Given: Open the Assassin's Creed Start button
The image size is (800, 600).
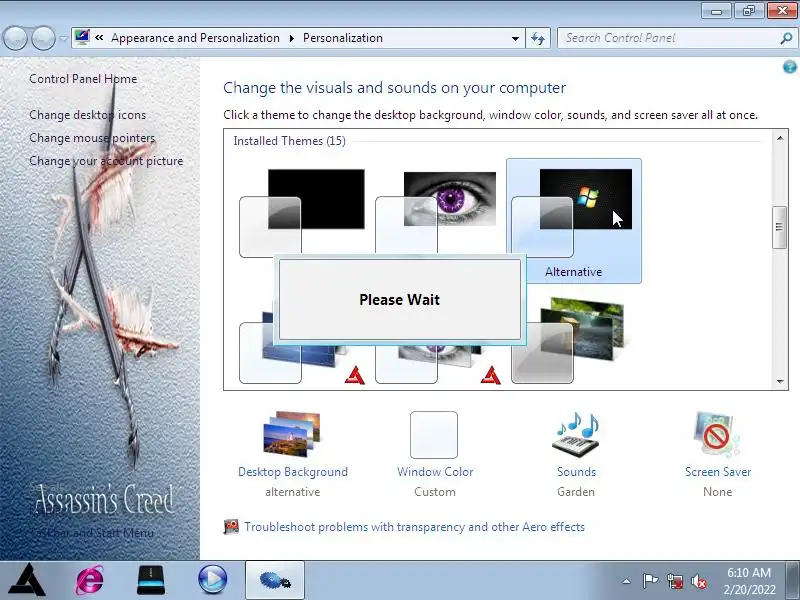Looking at the screenshot, I should point(28,580).
